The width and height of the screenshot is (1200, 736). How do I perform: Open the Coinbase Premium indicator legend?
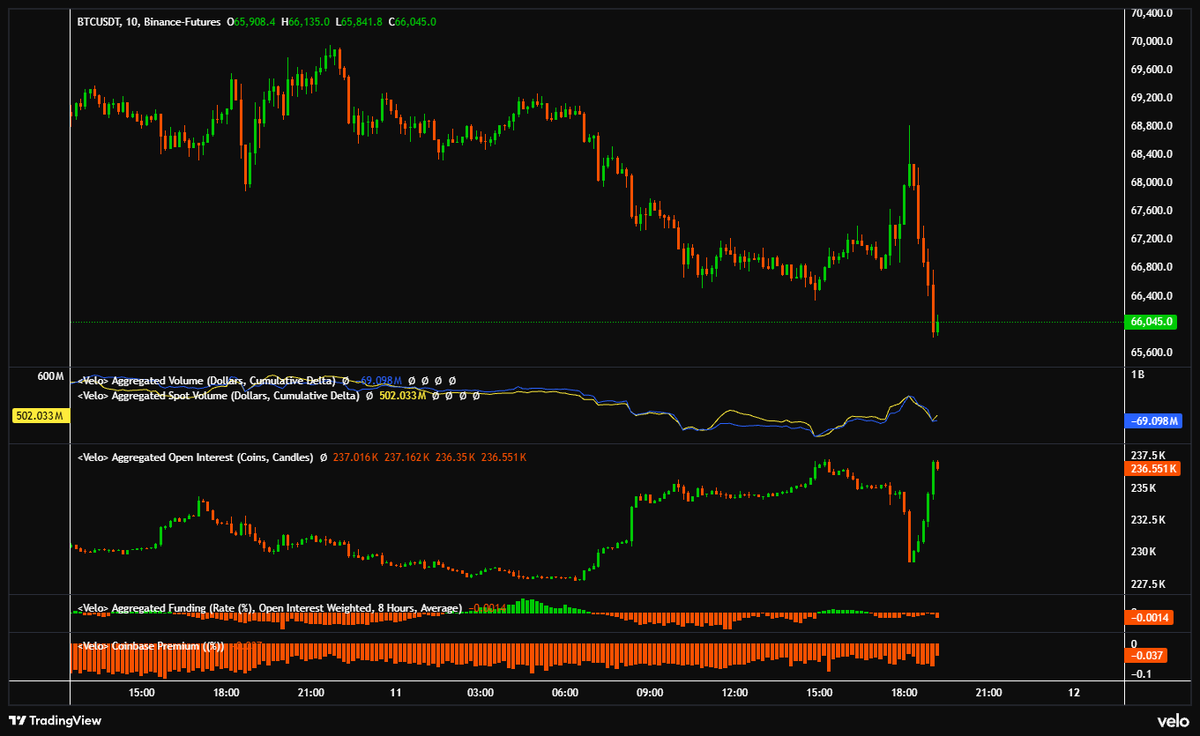click(x=150, y=646)
